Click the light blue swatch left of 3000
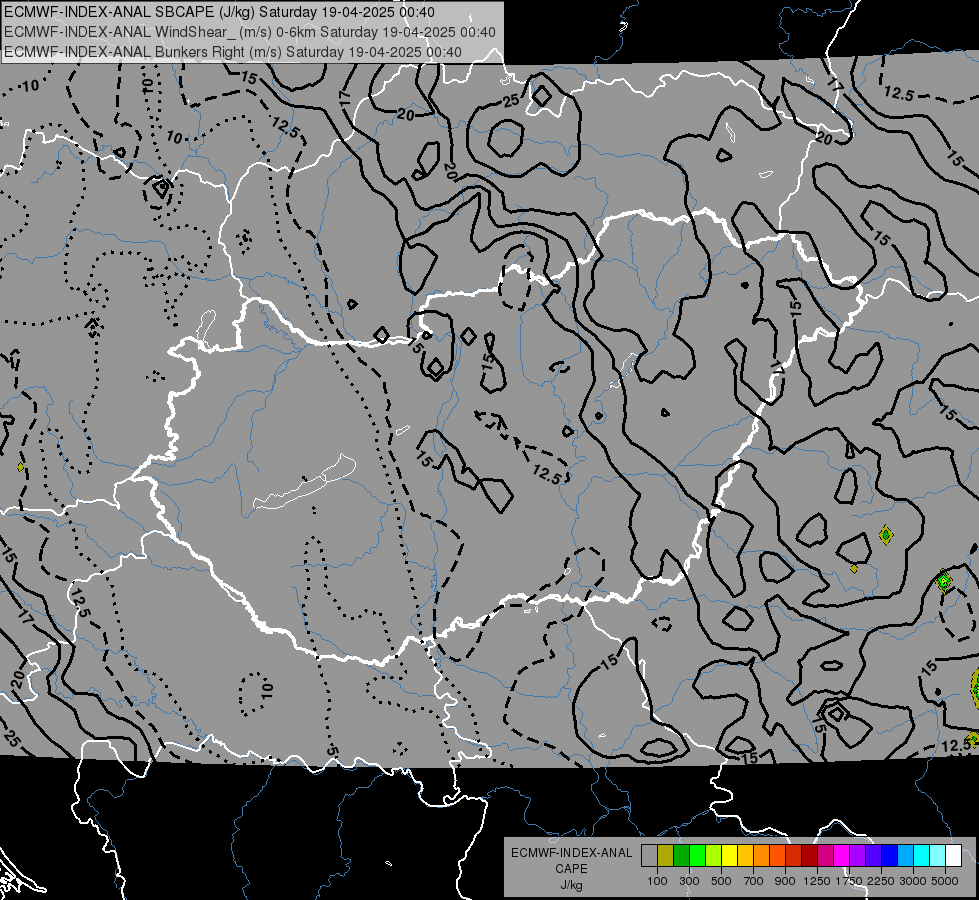The width and height of the screenshot is (979, 900). coord(905,856)
